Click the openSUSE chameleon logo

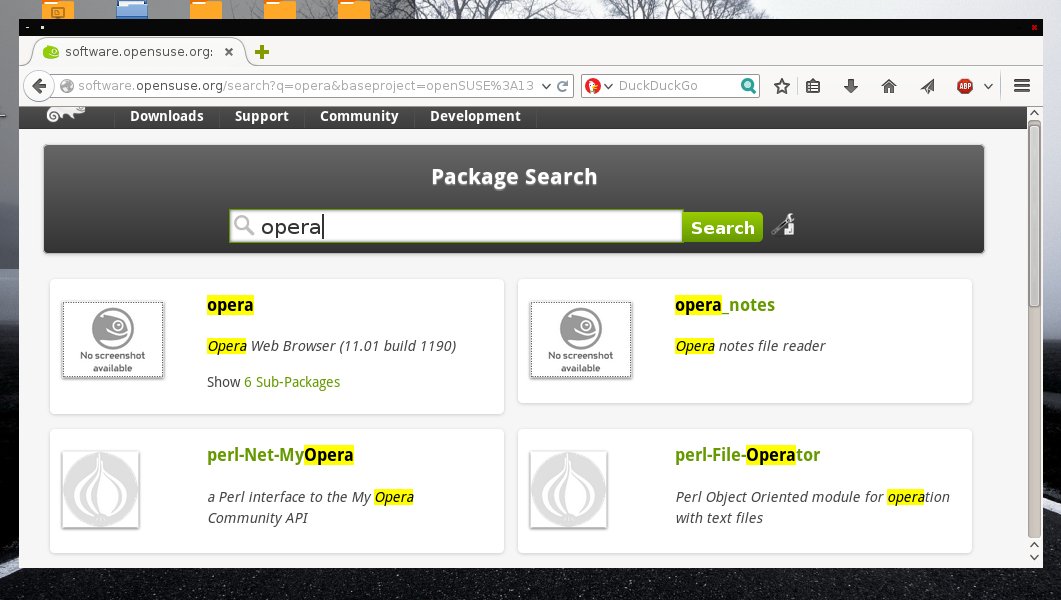65,114
